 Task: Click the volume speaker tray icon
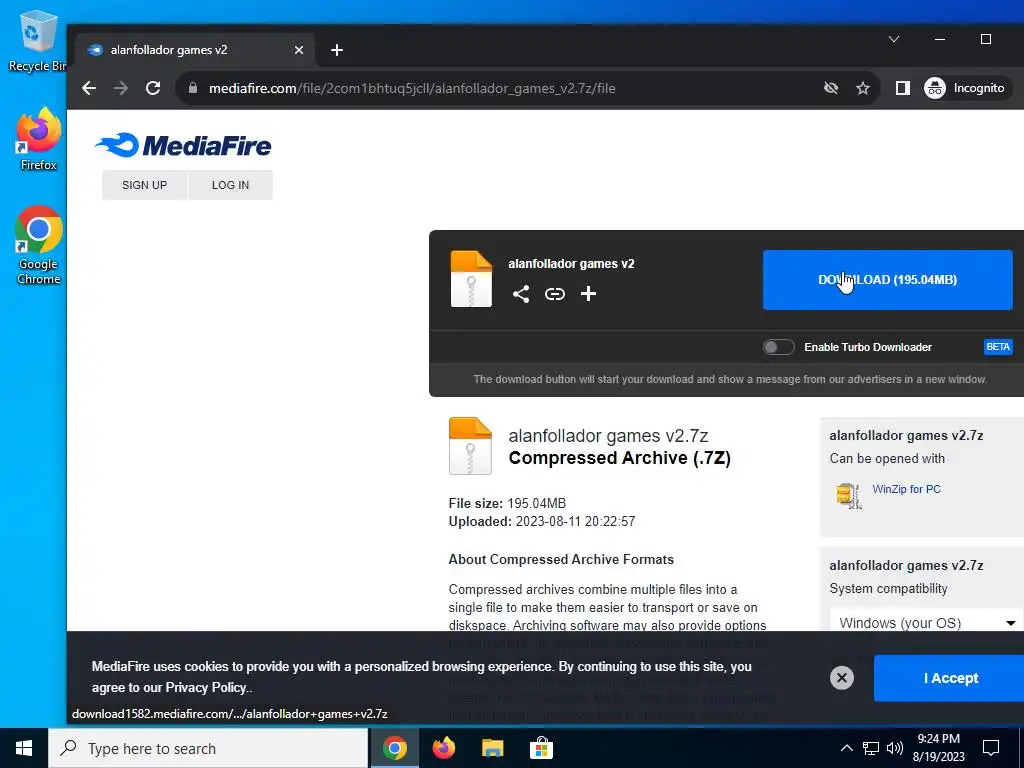[x=895, y=748]
